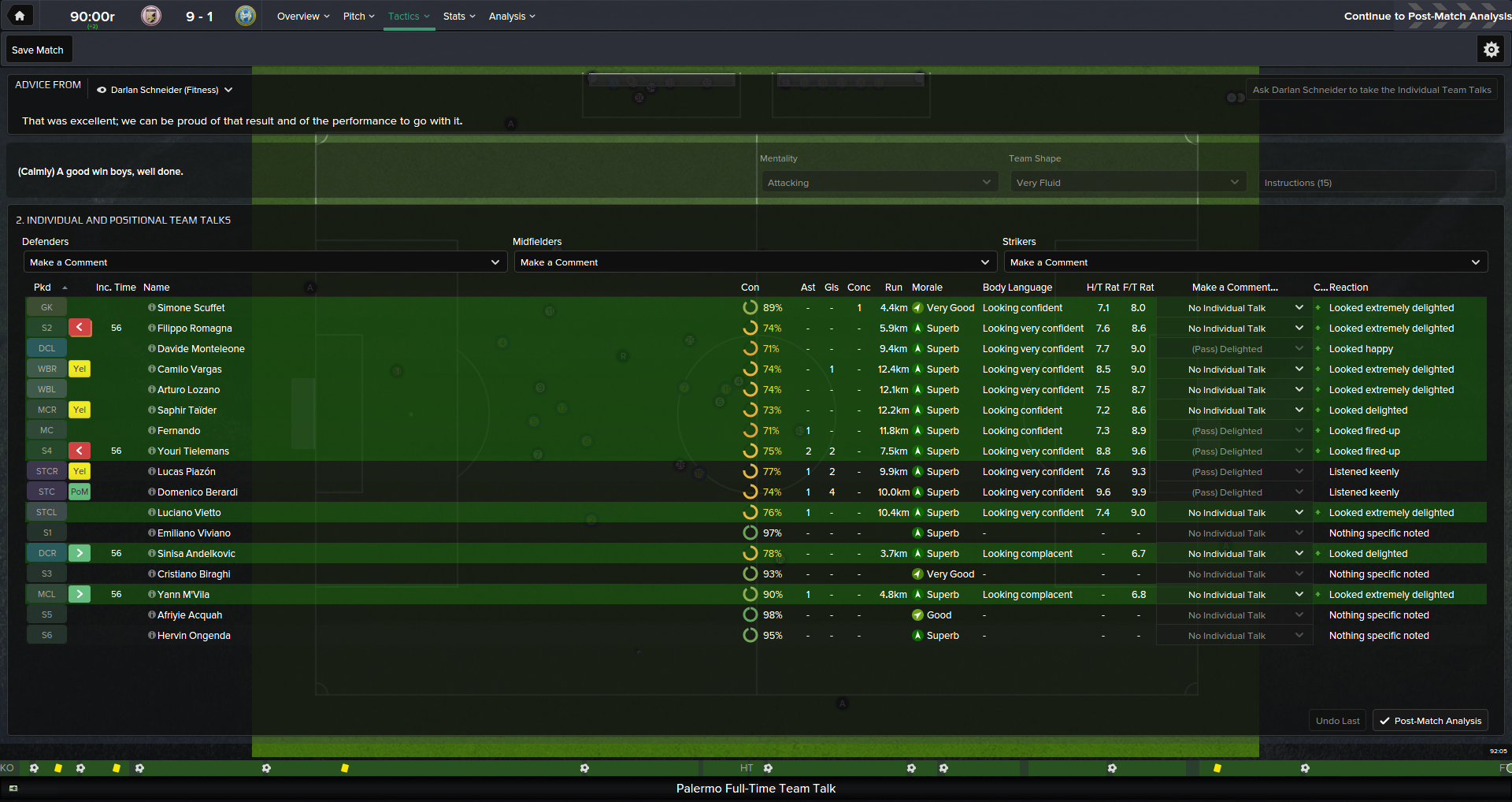Sort table by Pkd column header

(x=43, y=287)
